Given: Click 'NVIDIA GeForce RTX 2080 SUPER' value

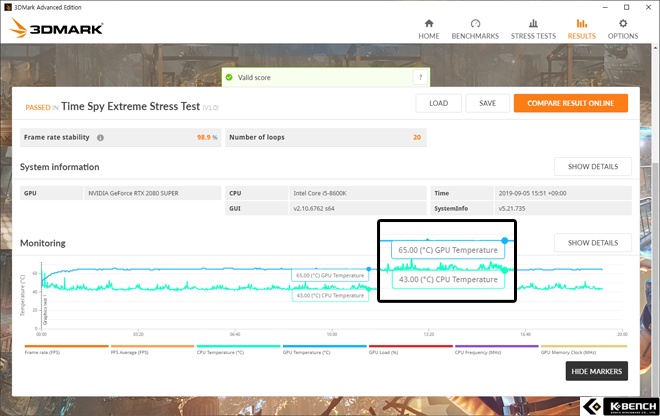Looking at the screenshot, I should click(x=133, y=193).
